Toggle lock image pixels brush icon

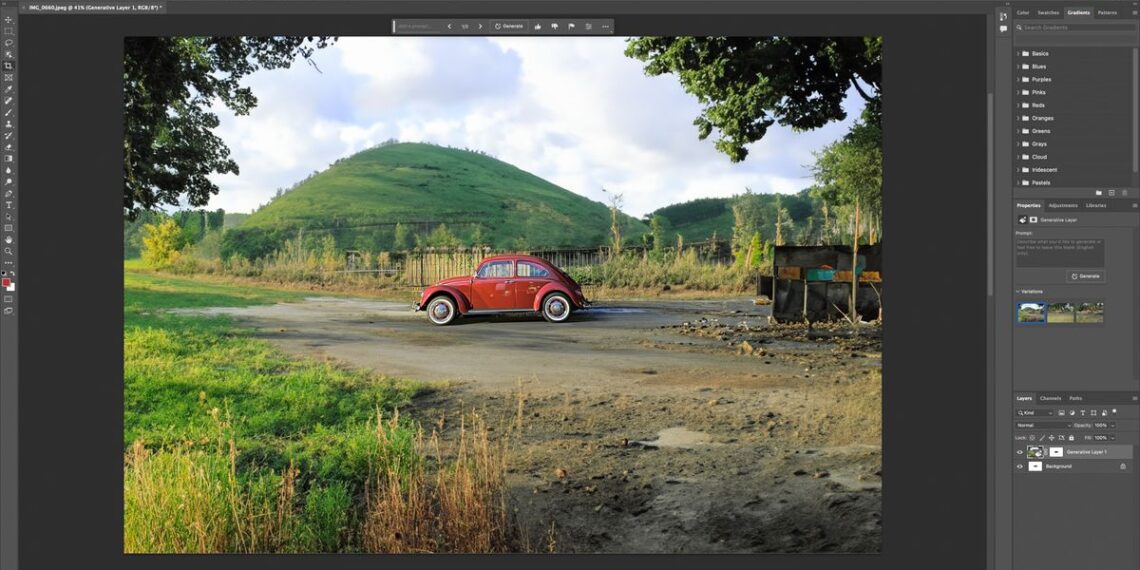1042,438
